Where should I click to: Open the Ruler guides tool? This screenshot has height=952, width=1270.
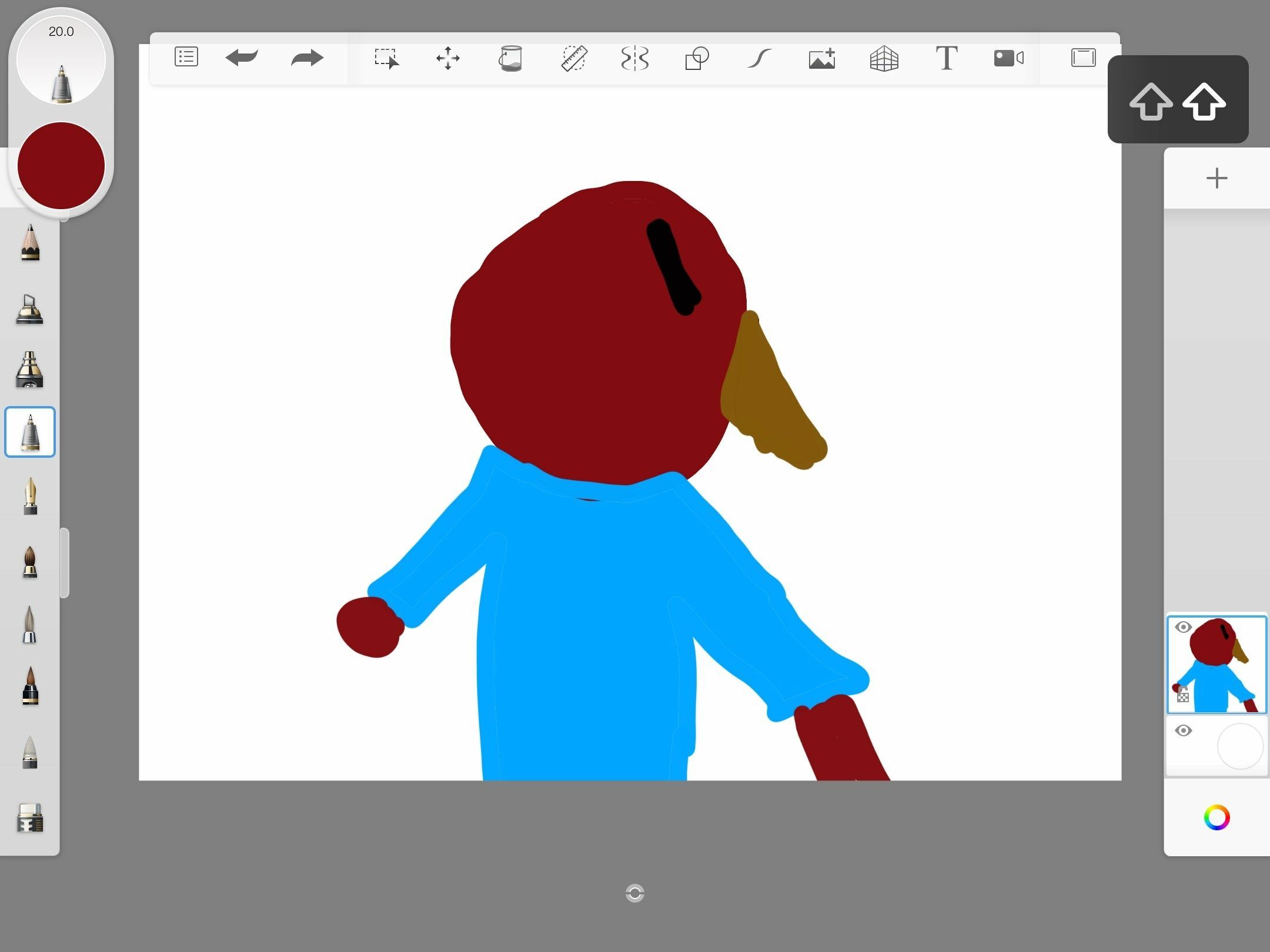(573, 58)
